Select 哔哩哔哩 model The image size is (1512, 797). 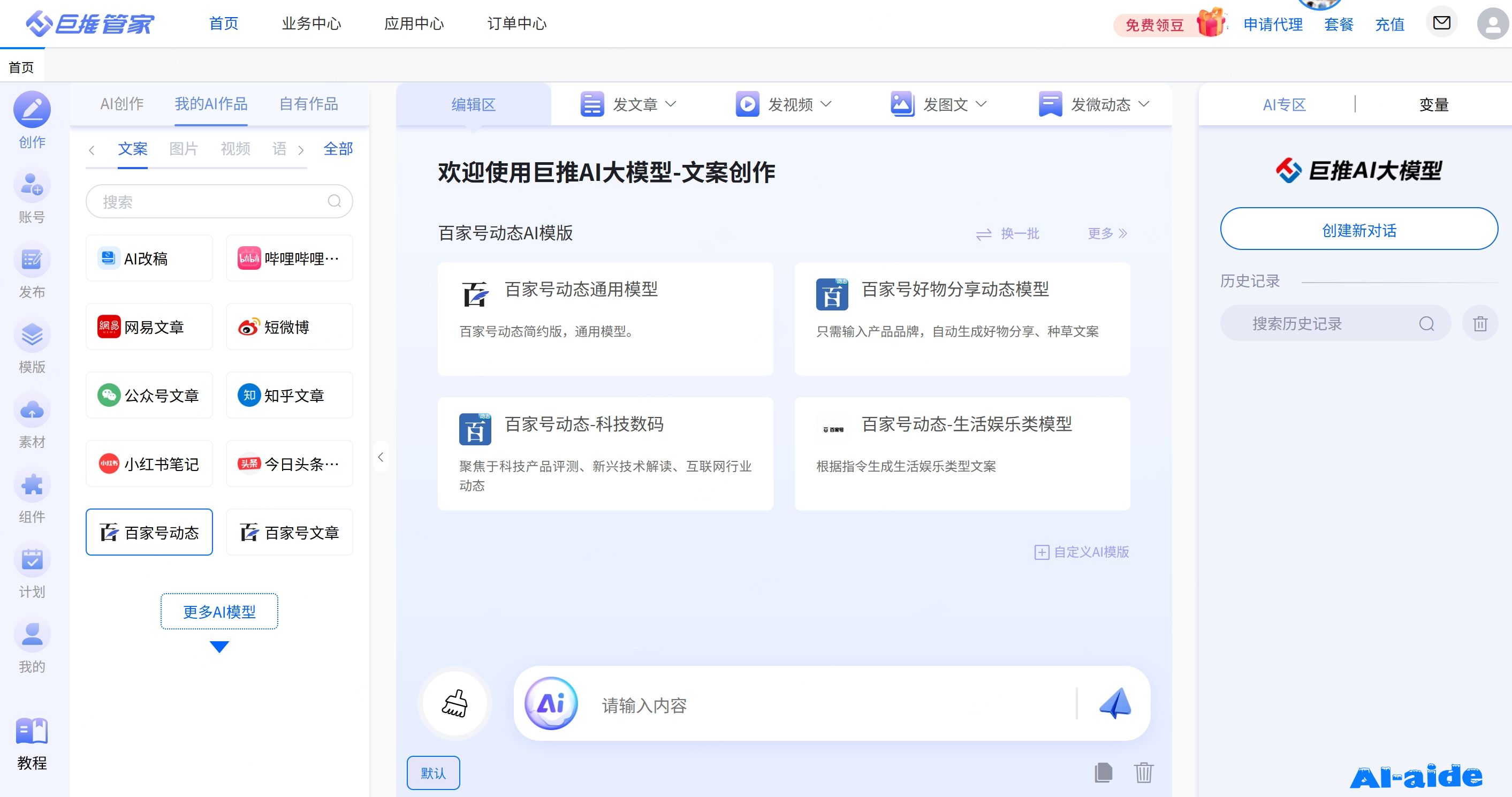pyautogui.click(x=290, y=258)
